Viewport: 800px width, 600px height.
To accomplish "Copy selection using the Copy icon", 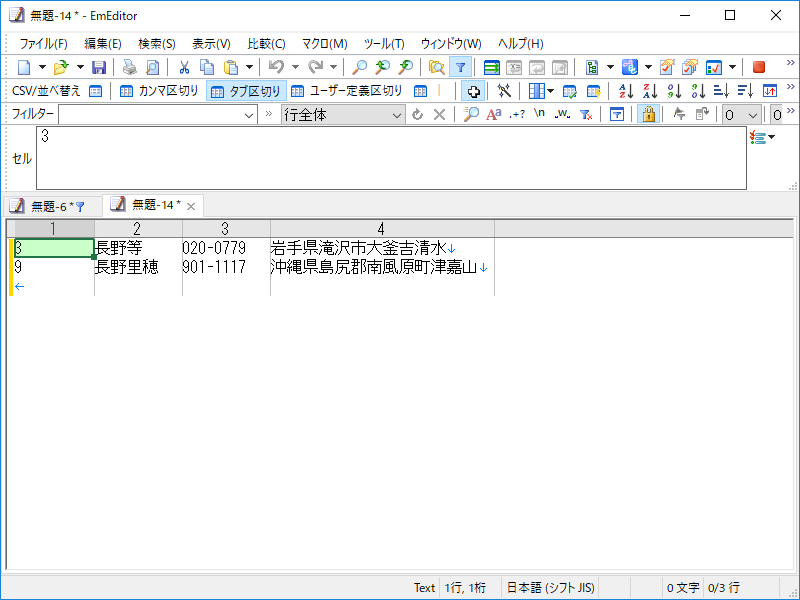I will (207, 67).
